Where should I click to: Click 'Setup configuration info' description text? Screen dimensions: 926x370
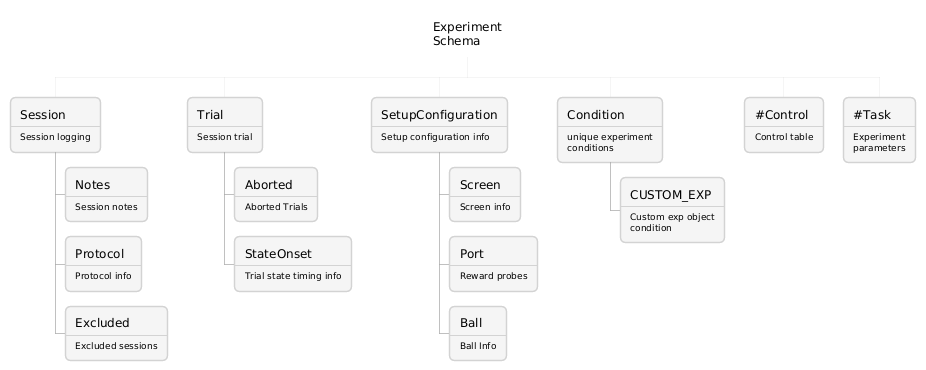(x=435, y=137)
